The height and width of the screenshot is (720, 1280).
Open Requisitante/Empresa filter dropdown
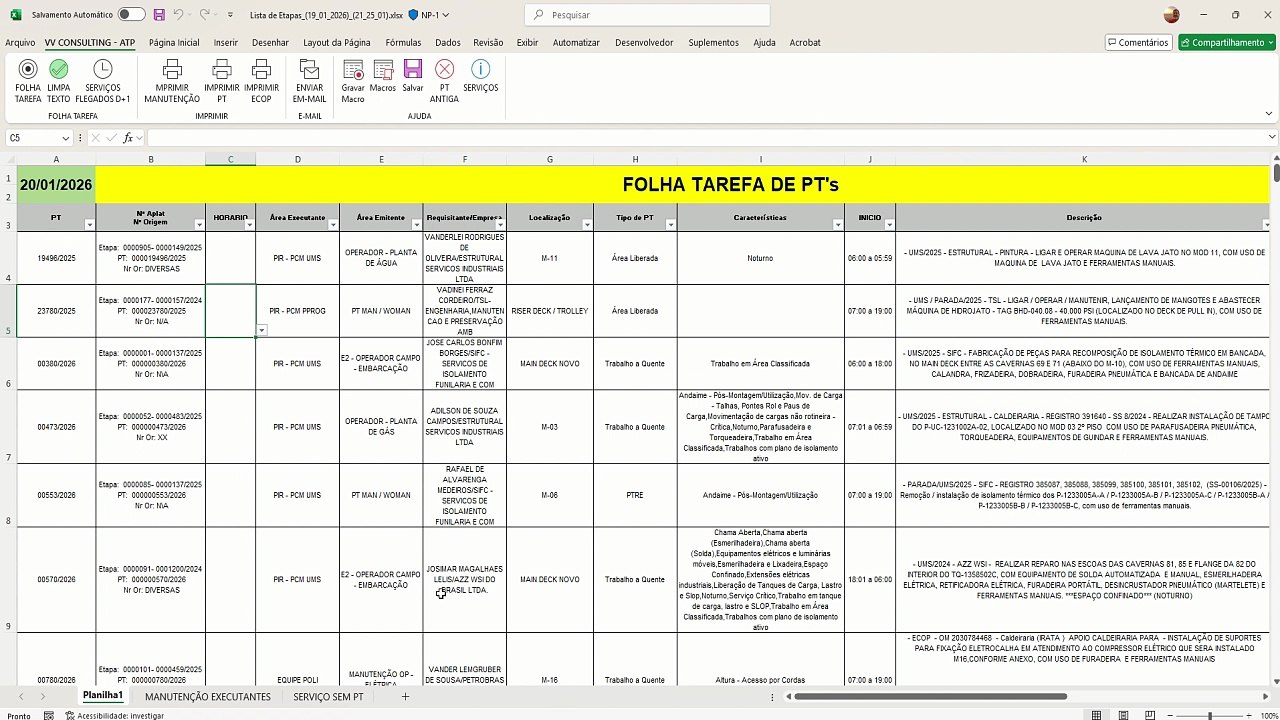click(500, 225)
